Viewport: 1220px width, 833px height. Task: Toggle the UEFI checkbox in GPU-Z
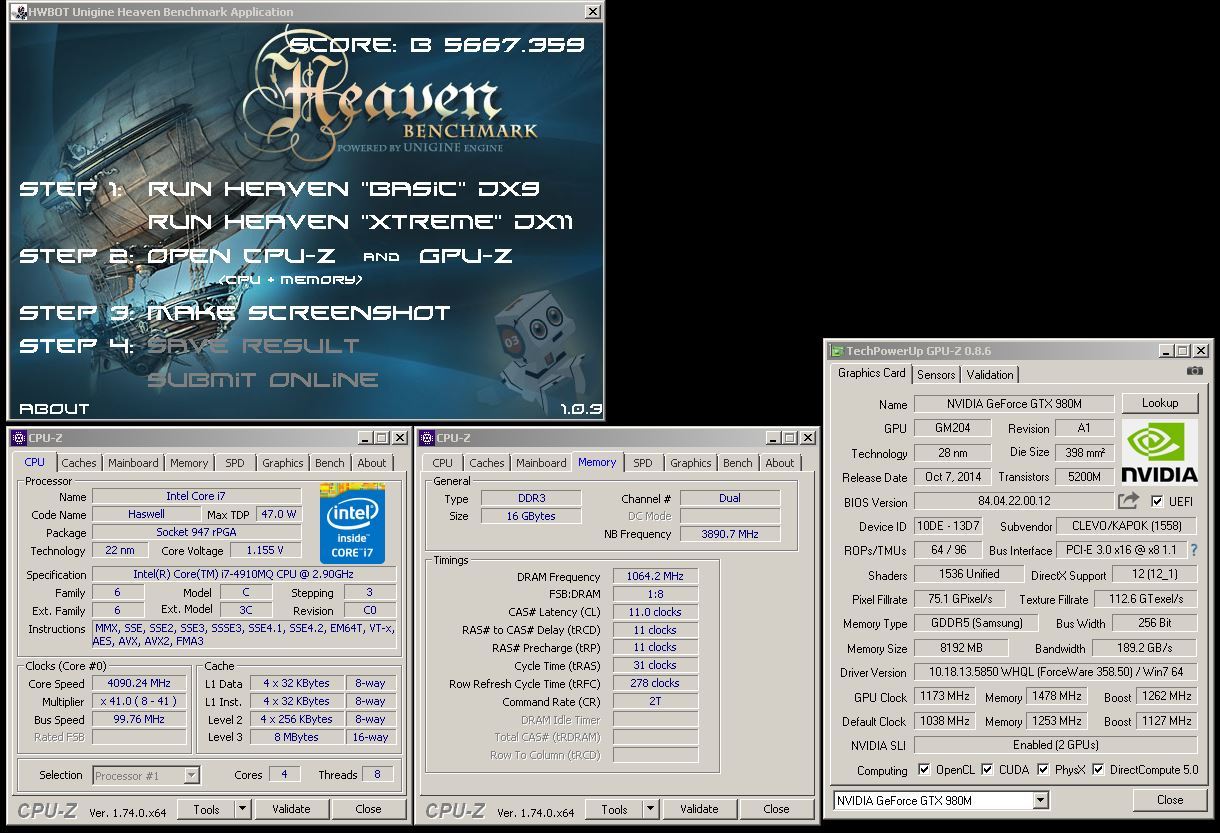[1157, 502]
